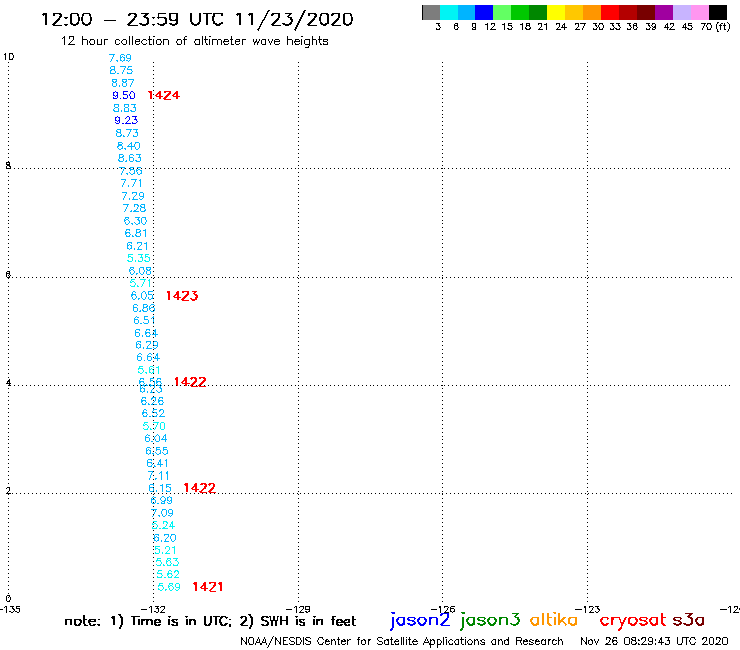Pick the bright red swatch in the scale
740x650 pixels.
pos(610,12)
